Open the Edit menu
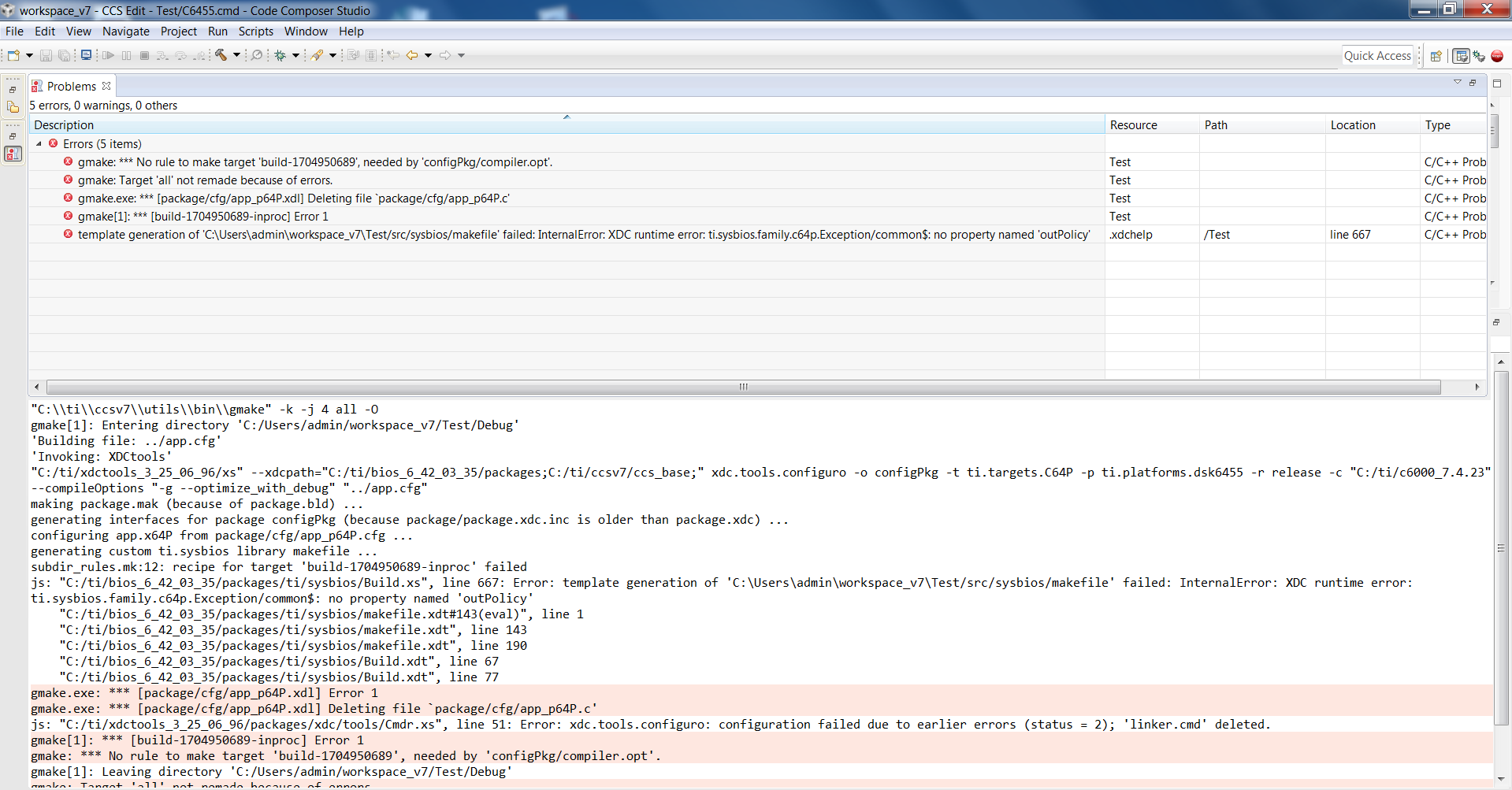 click(x=45, y=32)
